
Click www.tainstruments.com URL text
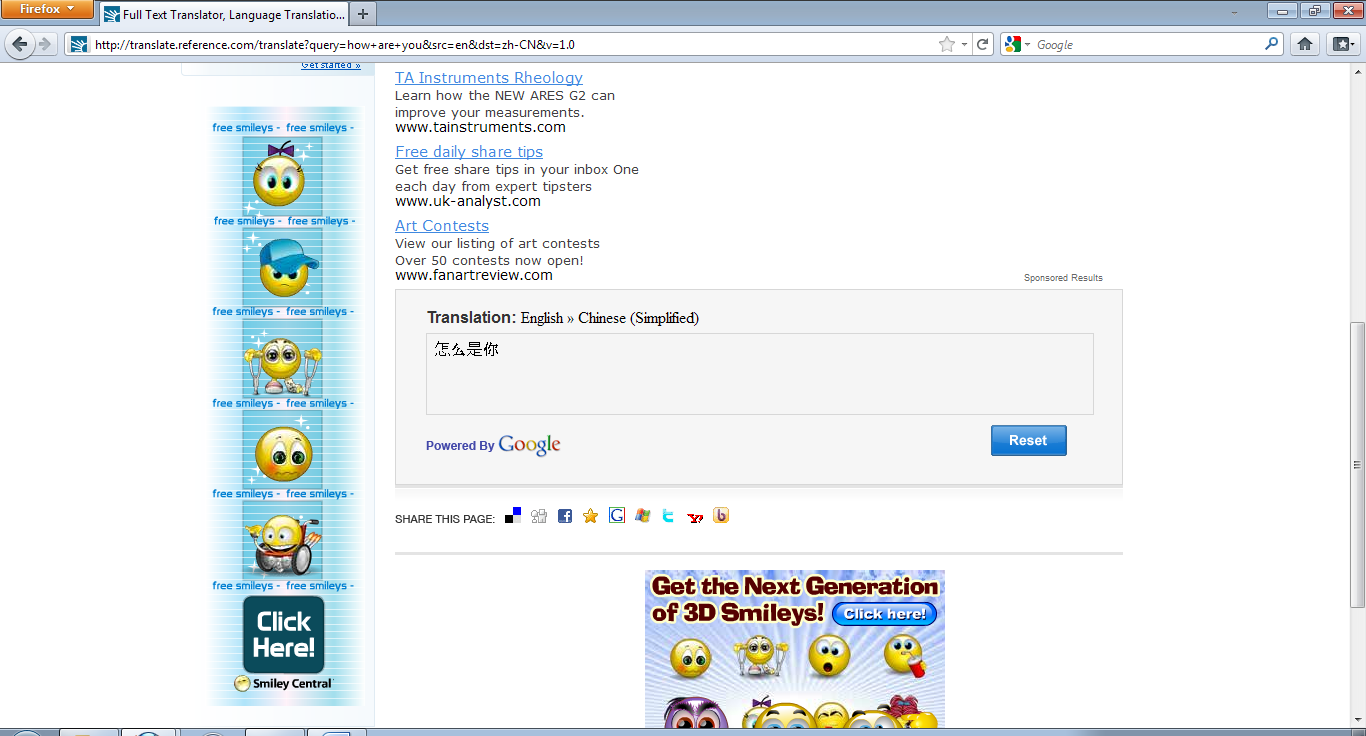480,127
